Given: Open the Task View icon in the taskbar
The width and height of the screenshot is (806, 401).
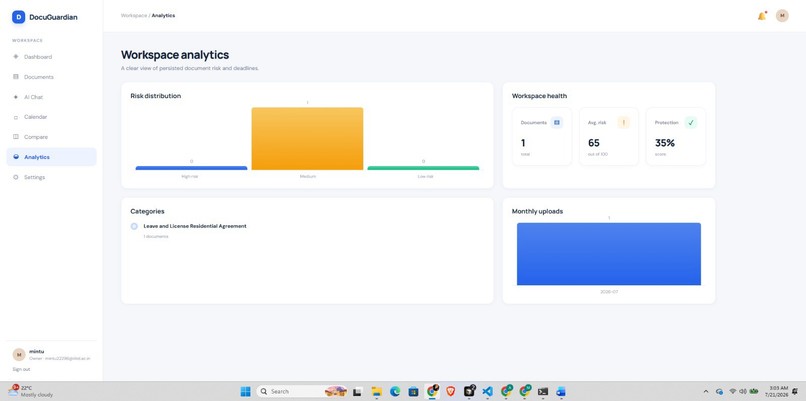Looking at the screenshot, I should pyautogui.click(x=357, y=392).
